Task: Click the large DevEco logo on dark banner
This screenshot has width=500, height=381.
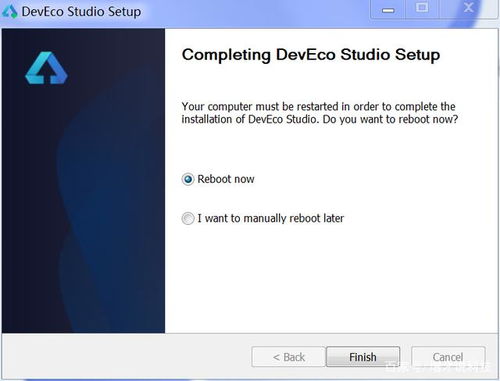Action: point(46,68)
